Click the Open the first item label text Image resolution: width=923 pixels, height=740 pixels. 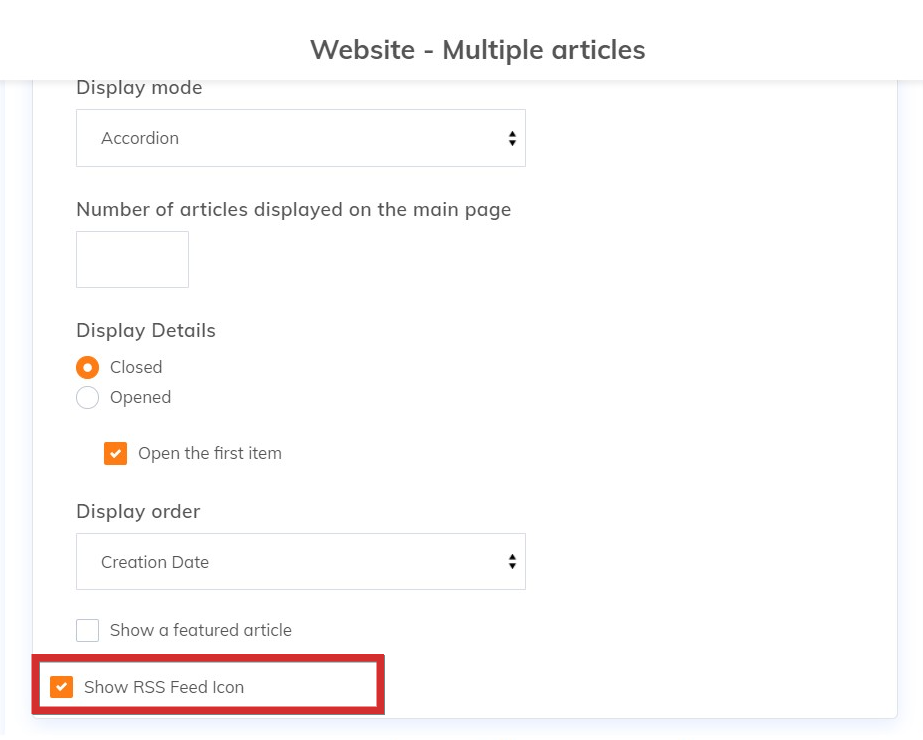coord(210,453)
